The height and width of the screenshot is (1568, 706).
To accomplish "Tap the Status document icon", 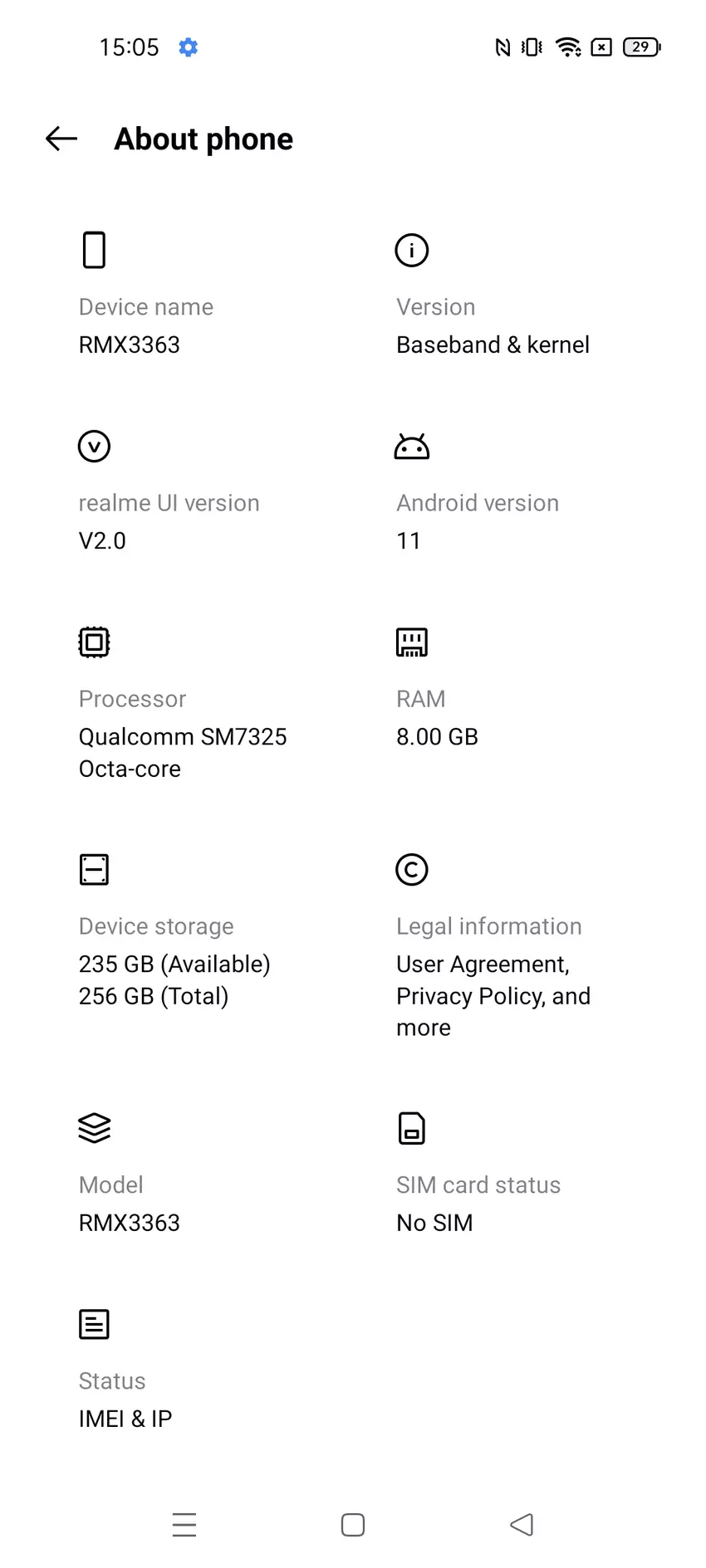I will point(94,1324).
